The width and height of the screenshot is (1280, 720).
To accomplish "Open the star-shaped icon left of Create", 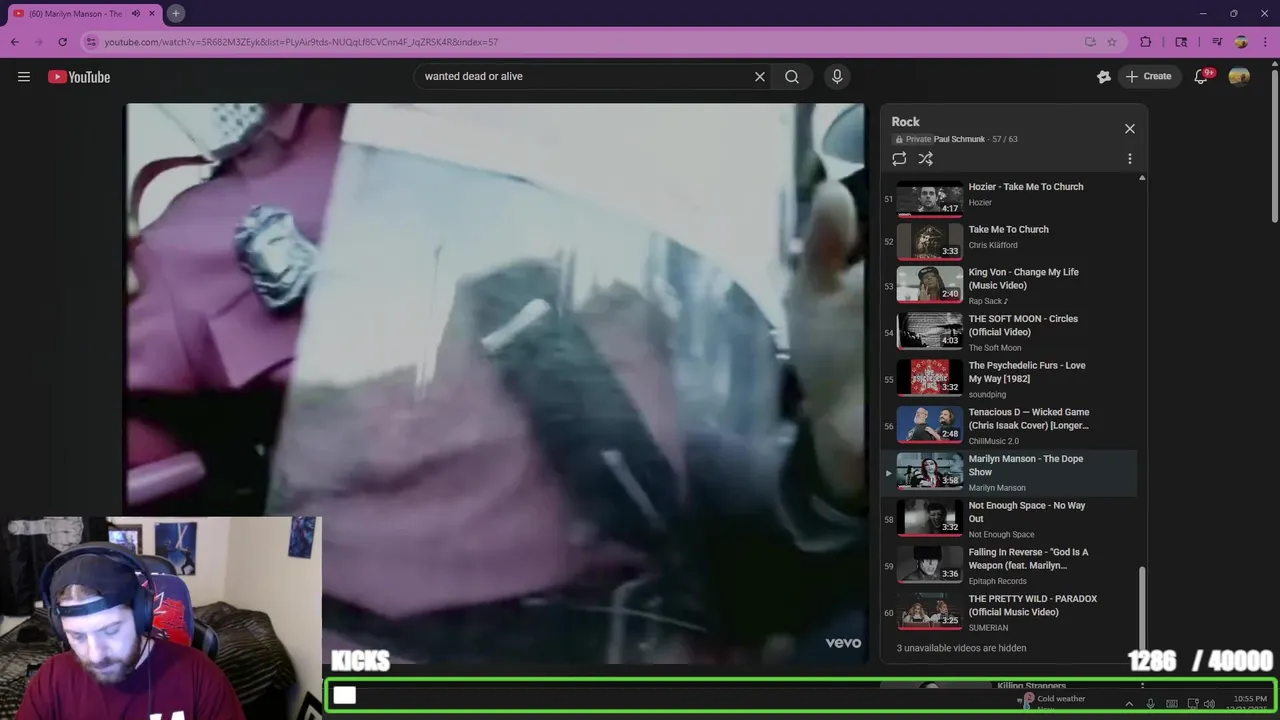I will [1104, 77].
